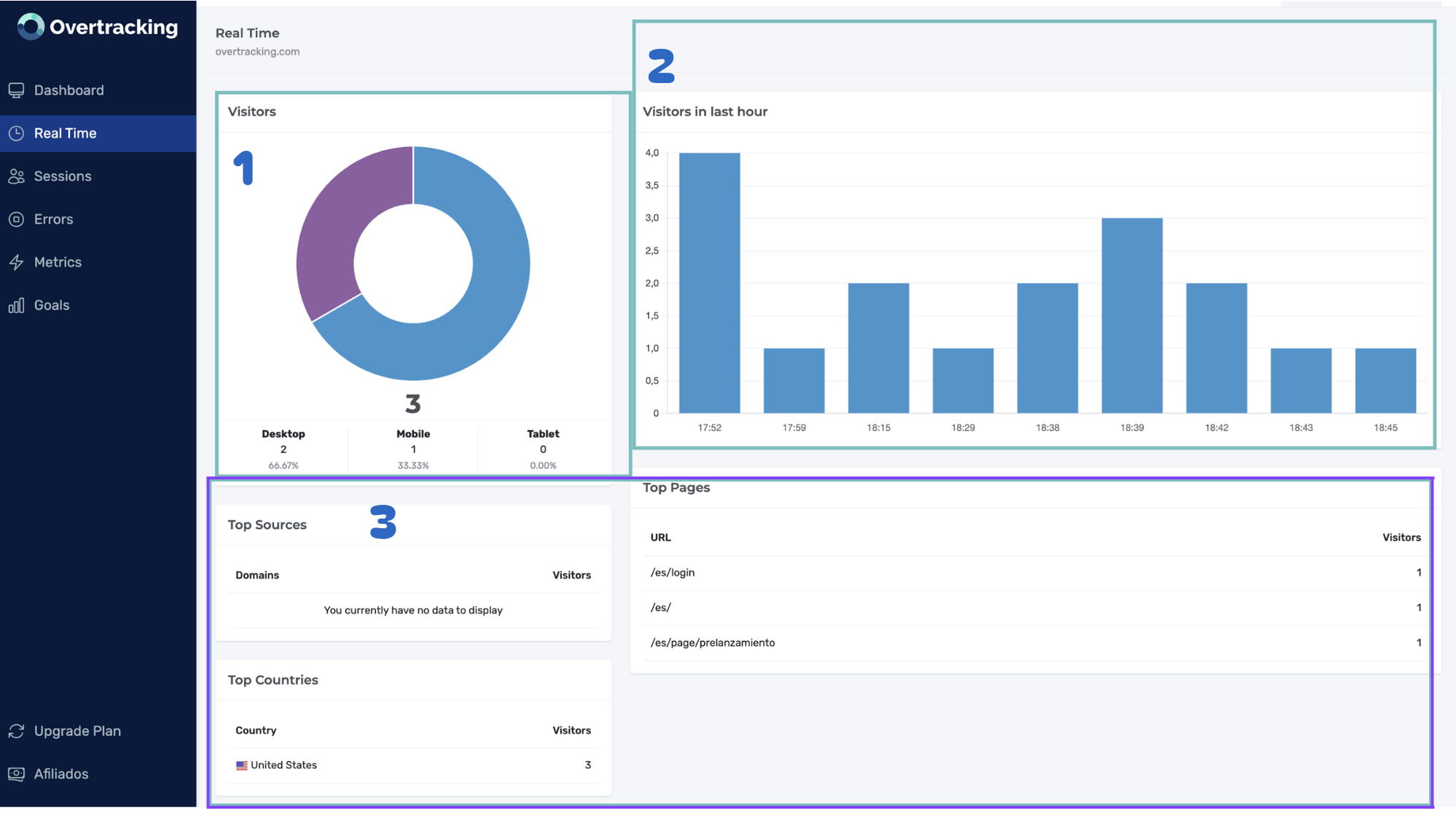Click the 'Visitors in last hour' heading

(705, 111)
